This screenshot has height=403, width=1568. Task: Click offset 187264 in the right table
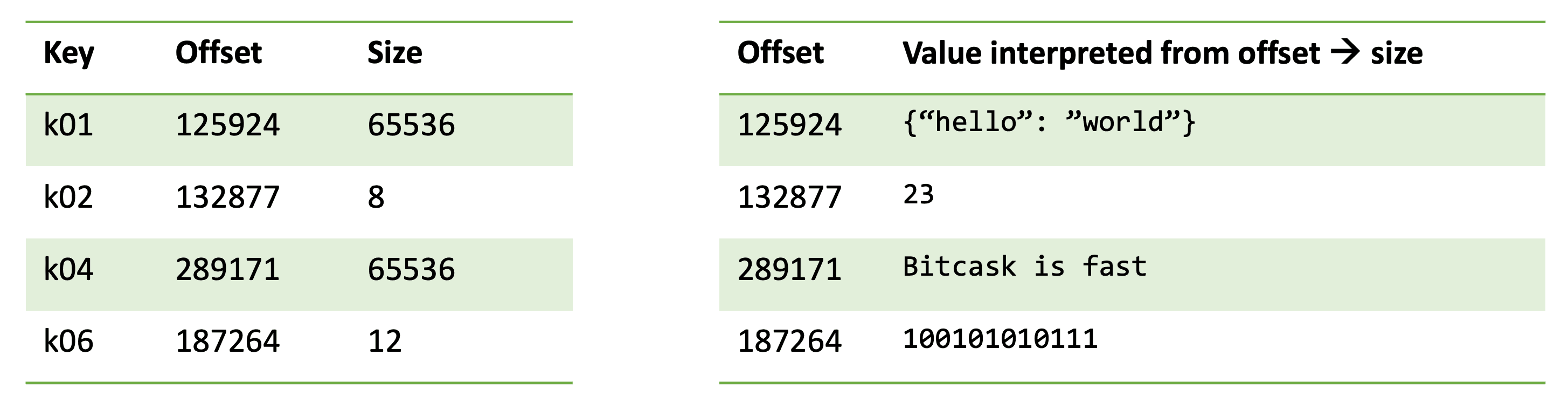789,341
